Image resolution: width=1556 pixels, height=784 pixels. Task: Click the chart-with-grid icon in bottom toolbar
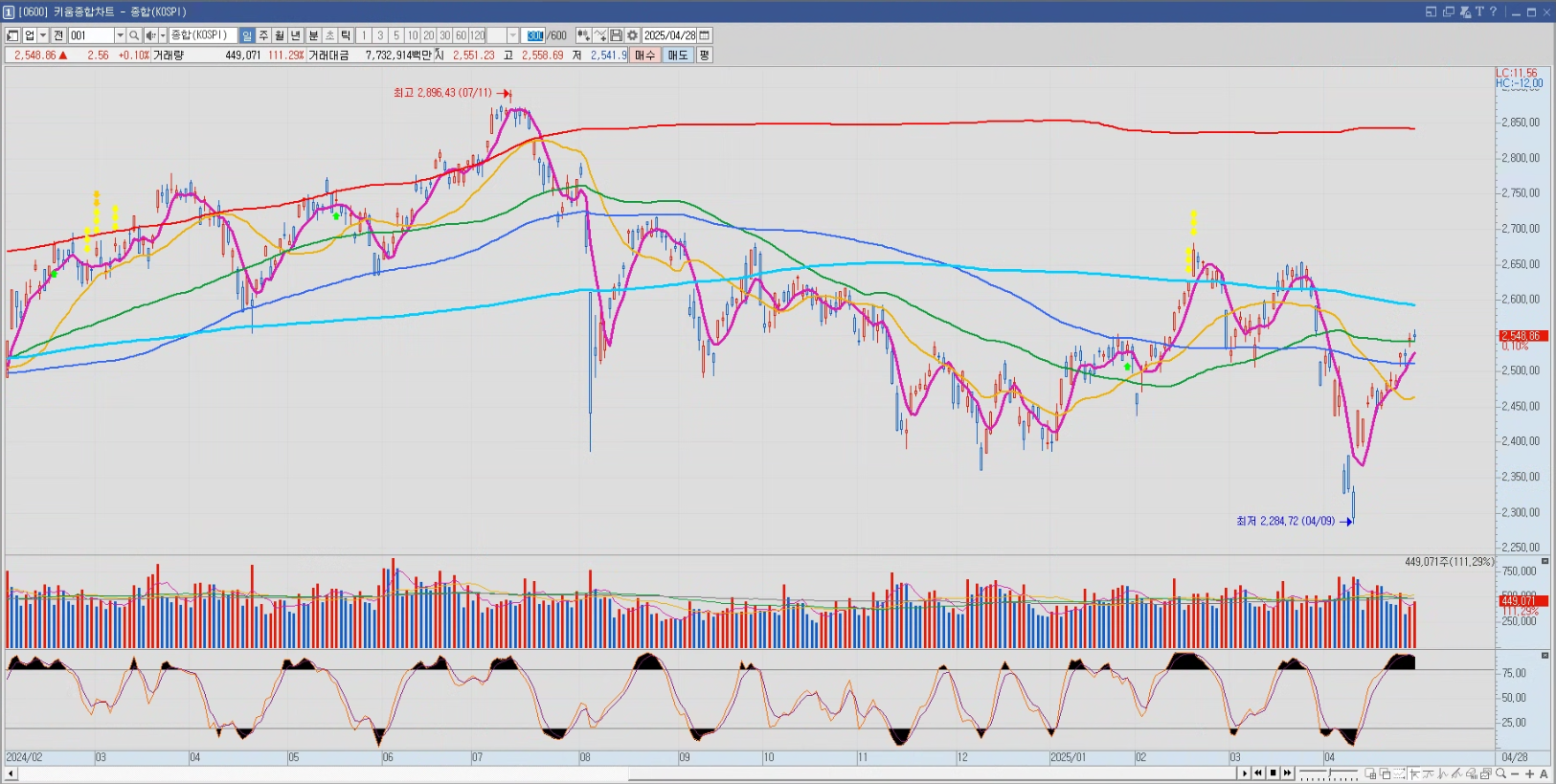[x=1370, y=773]
